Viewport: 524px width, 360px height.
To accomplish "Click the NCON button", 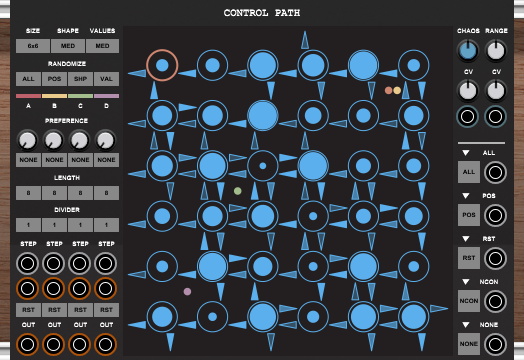I will pyautogui.click(x=469, y=301).
